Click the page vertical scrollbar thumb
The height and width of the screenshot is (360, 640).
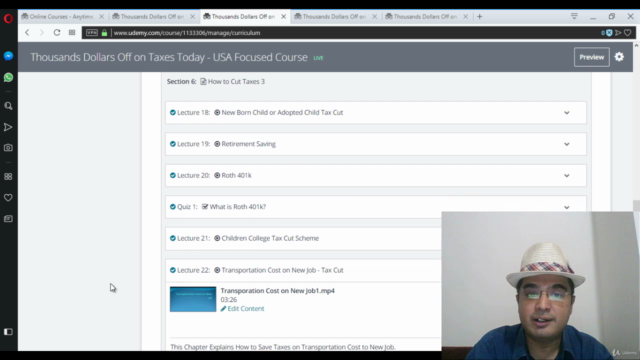tap(636, 206)
